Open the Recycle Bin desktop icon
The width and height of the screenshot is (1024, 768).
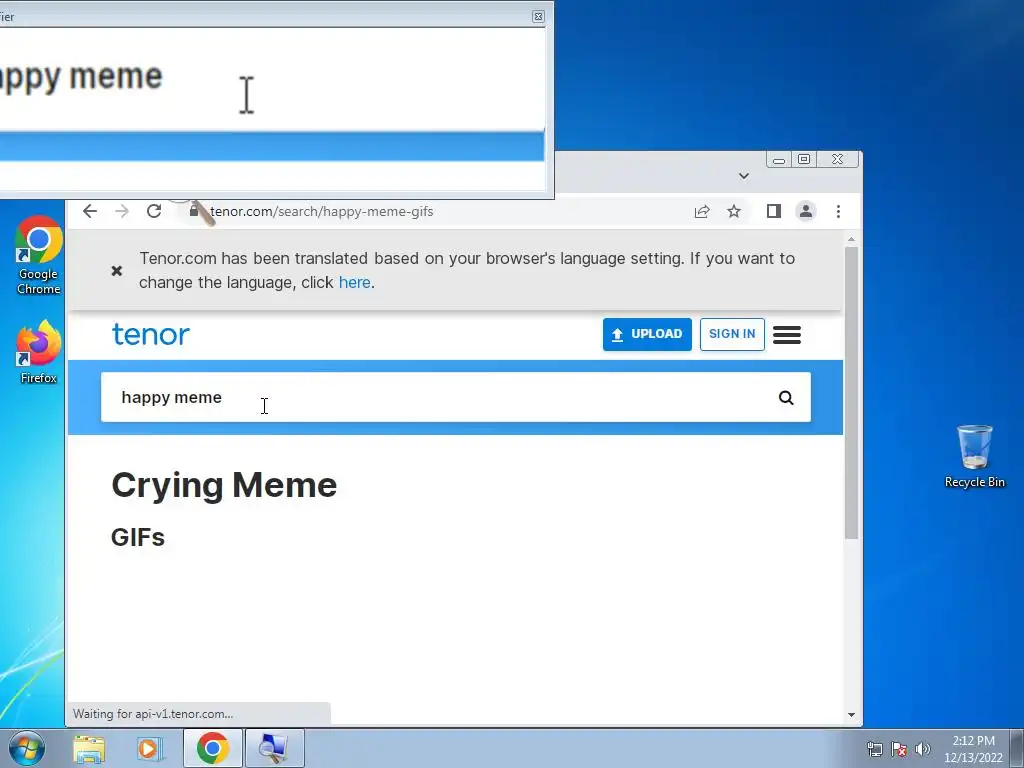click(974, 456)
